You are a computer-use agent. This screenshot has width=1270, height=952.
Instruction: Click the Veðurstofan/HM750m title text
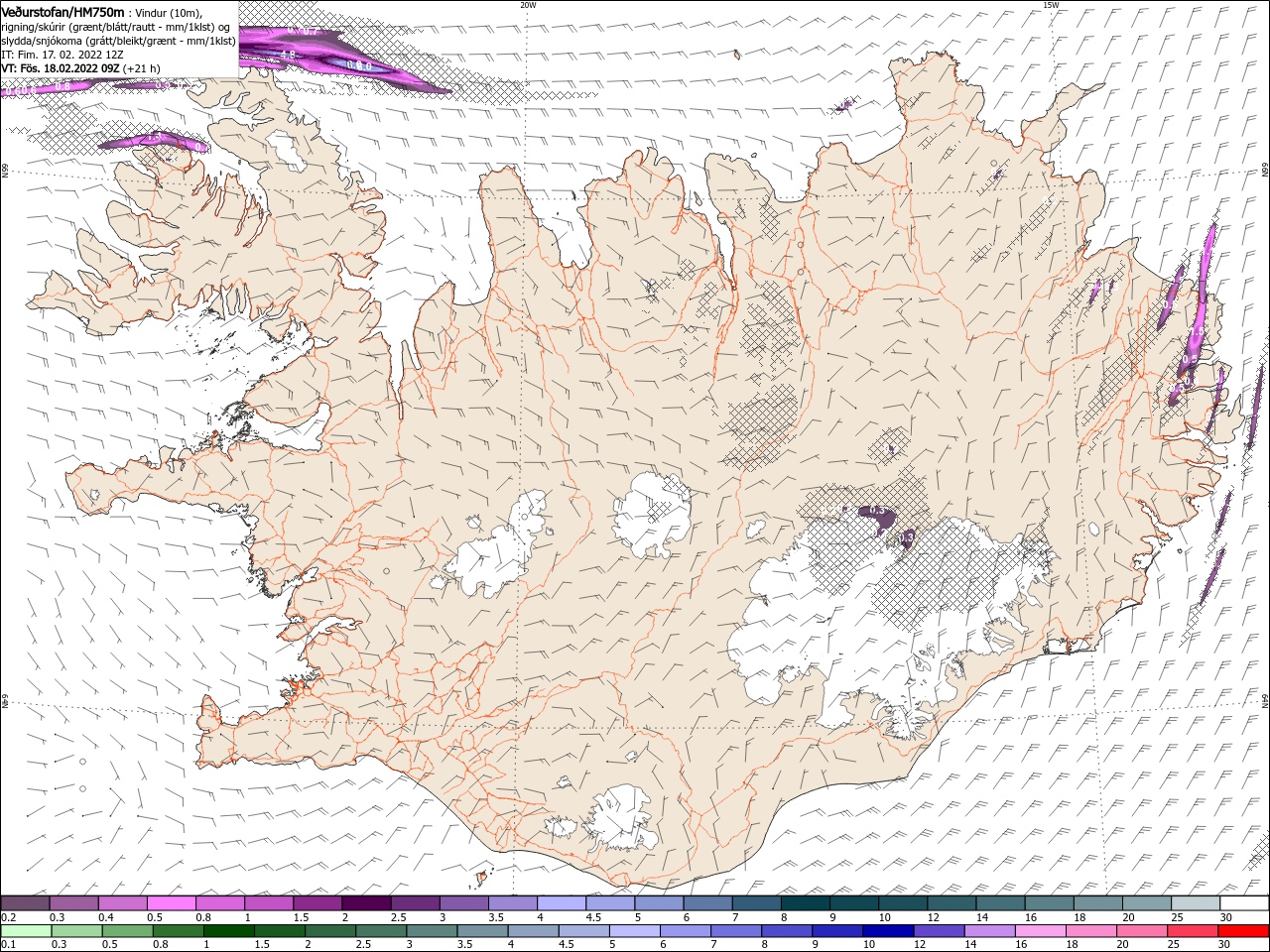click(x=63, y=12)
